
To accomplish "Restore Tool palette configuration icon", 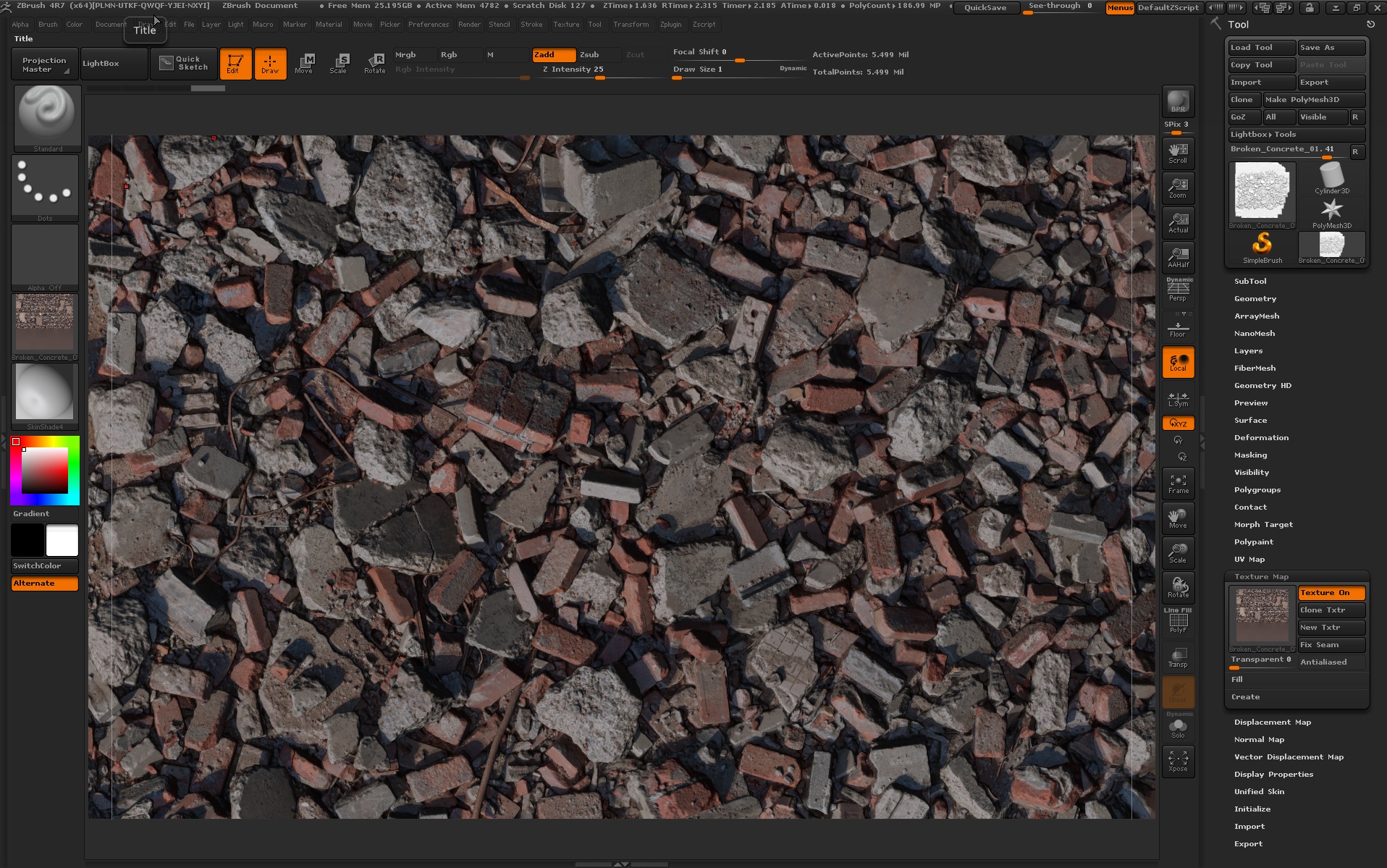I will 1370,24.
